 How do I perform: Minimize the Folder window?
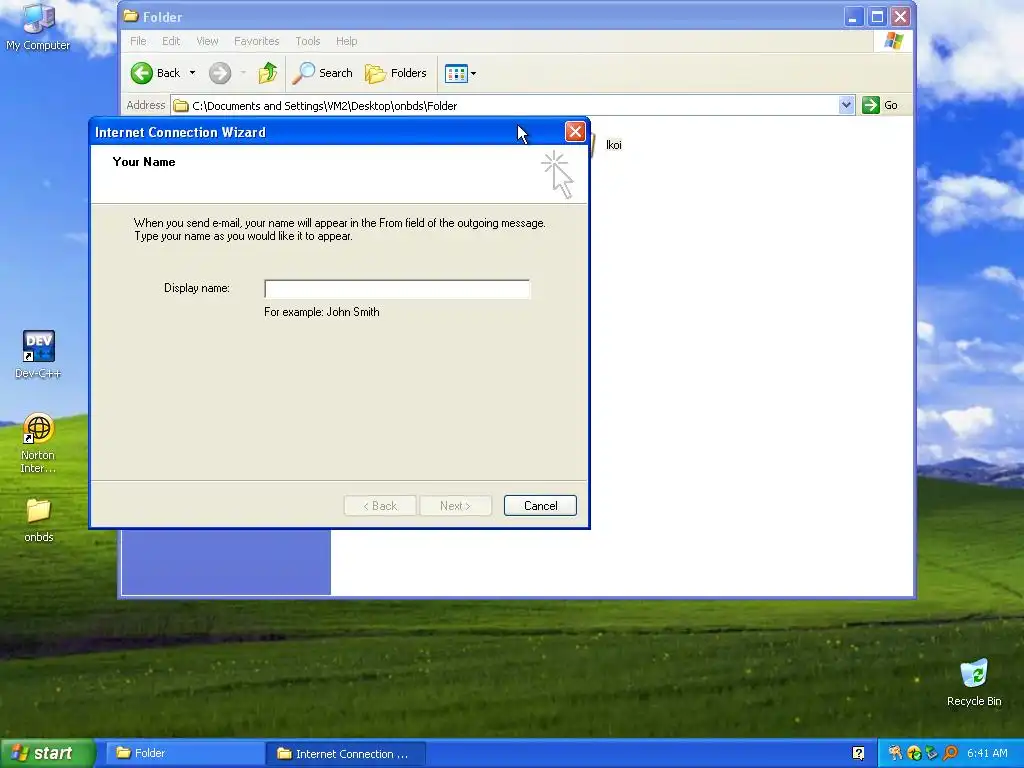tap(852, 16)
